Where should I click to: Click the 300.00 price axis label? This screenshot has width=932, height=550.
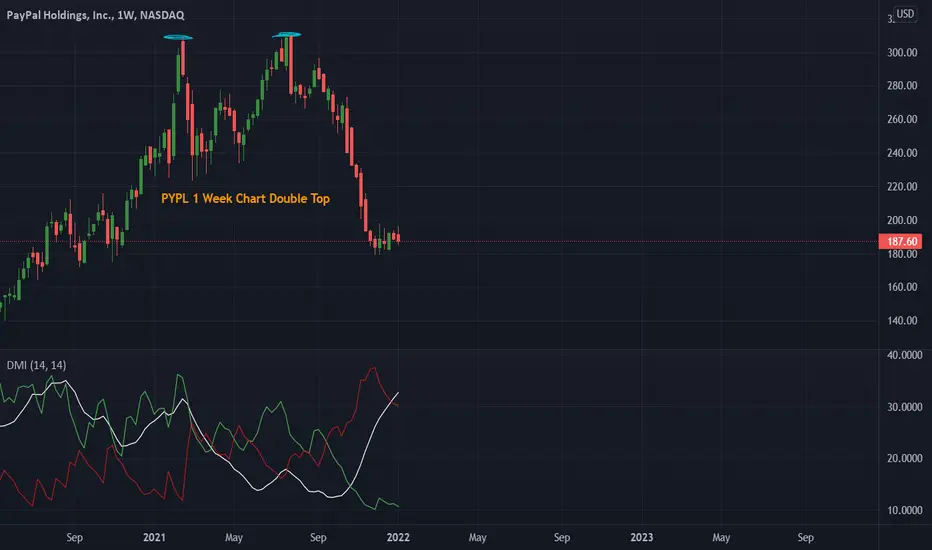click(x=902, y=52)
